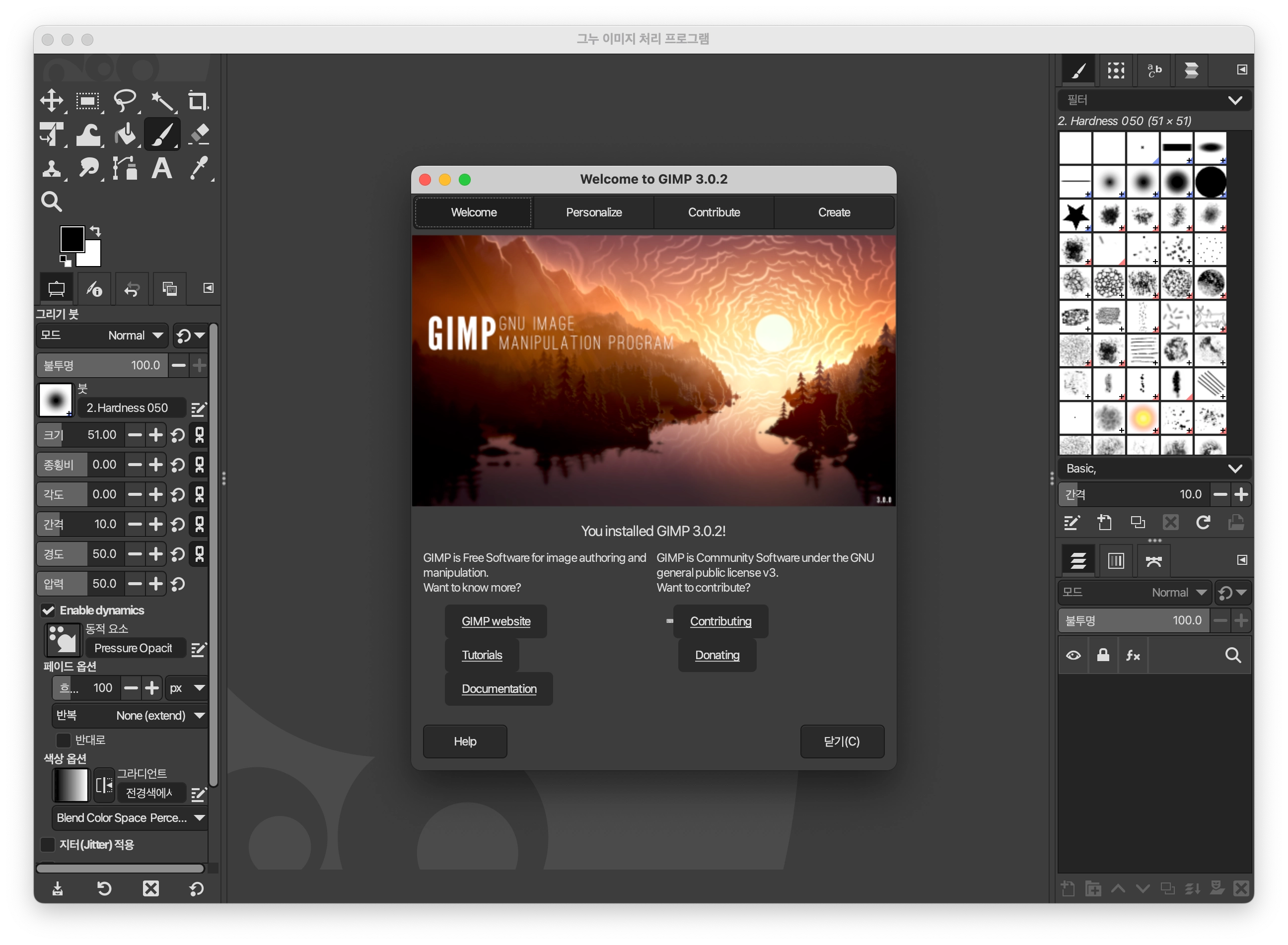Viewport: 1288px width, 945px height.
Task: Select the Rectangle Select tool
Action: tap(88, 102)
